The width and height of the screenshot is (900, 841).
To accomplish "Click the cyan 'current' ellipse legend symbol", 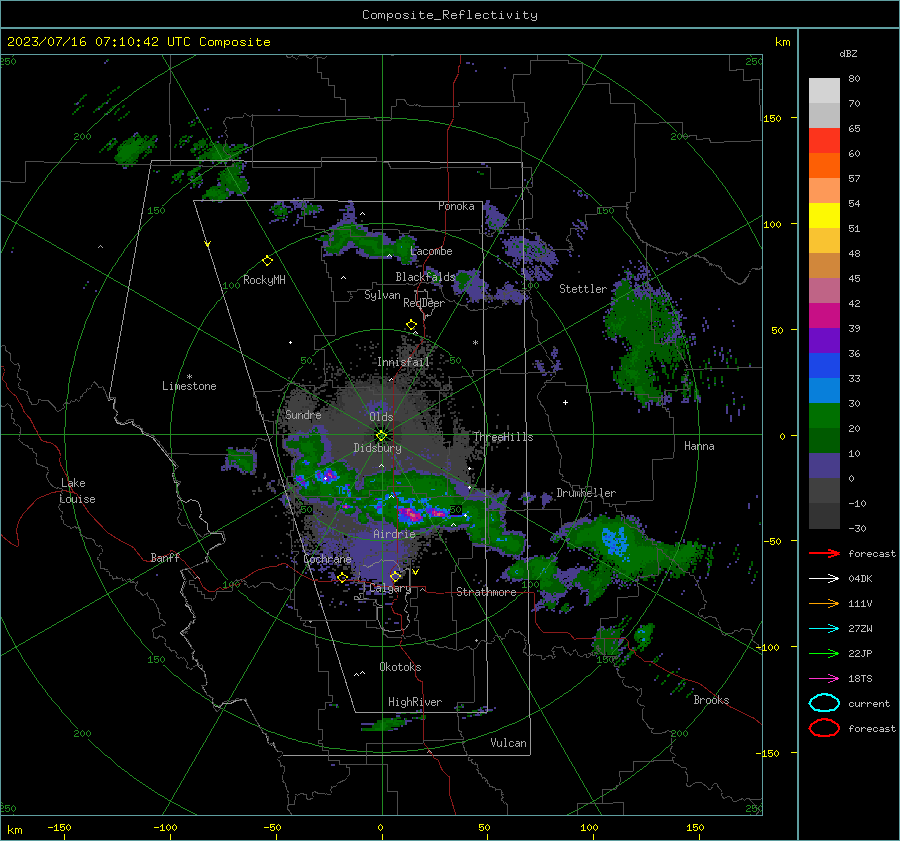I will [824, 703].
